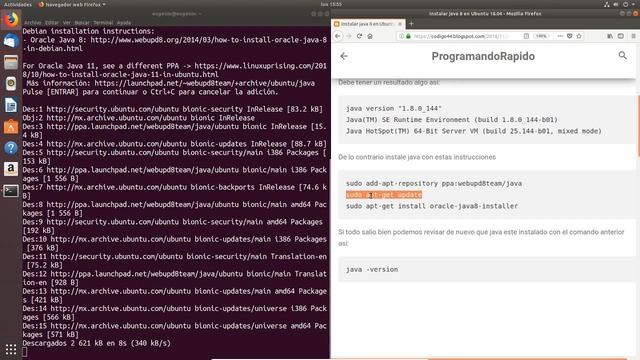Image resolution: width=640 pixels, height=360 pixels.
Task: Click the sudo add-apt-repository command line
Action: 434,183
